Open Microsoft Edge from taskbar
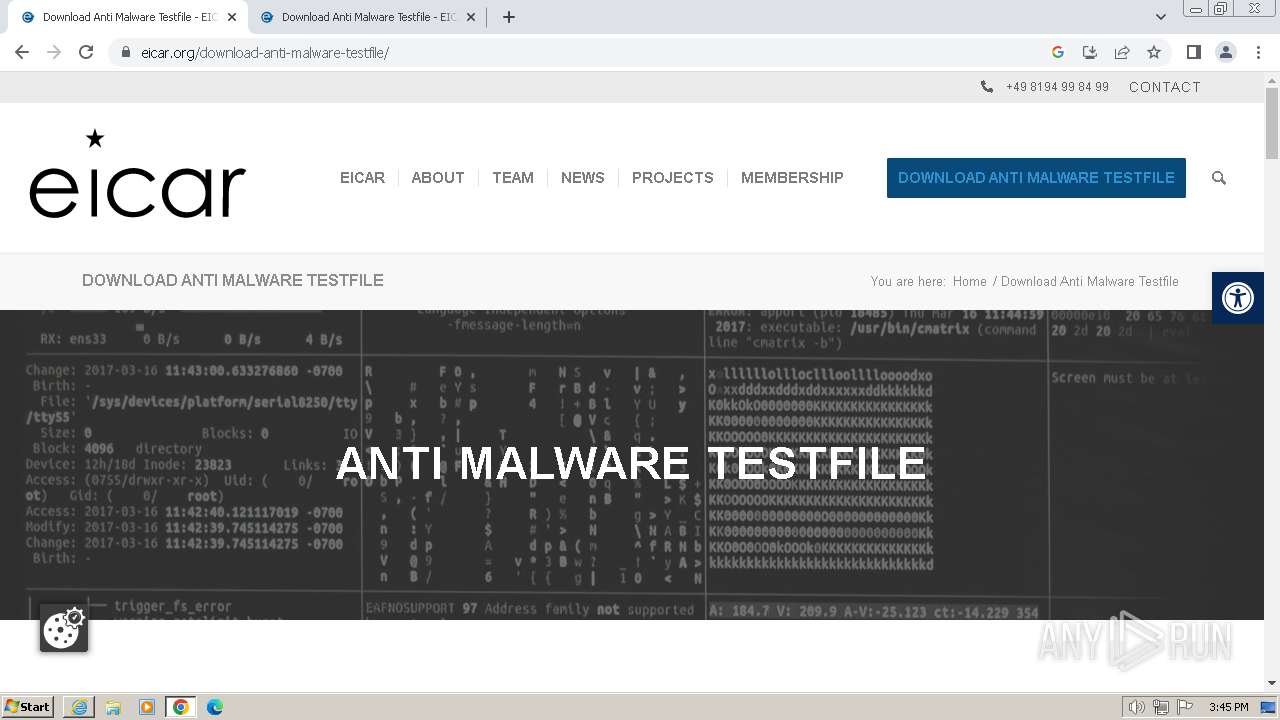 pos(215,707)
